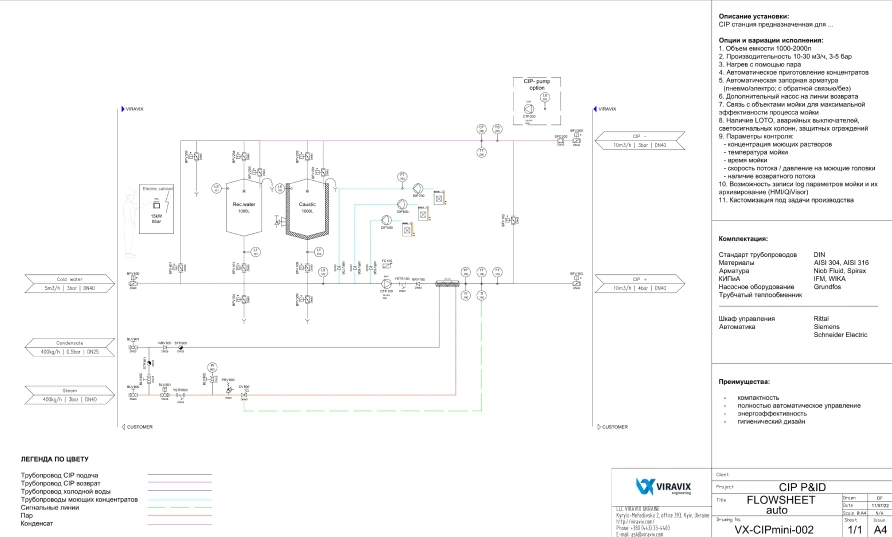Click the CTP100 main pump symbol
The width and height of the screenshot is (892, 537).
(x=386, y=284)
